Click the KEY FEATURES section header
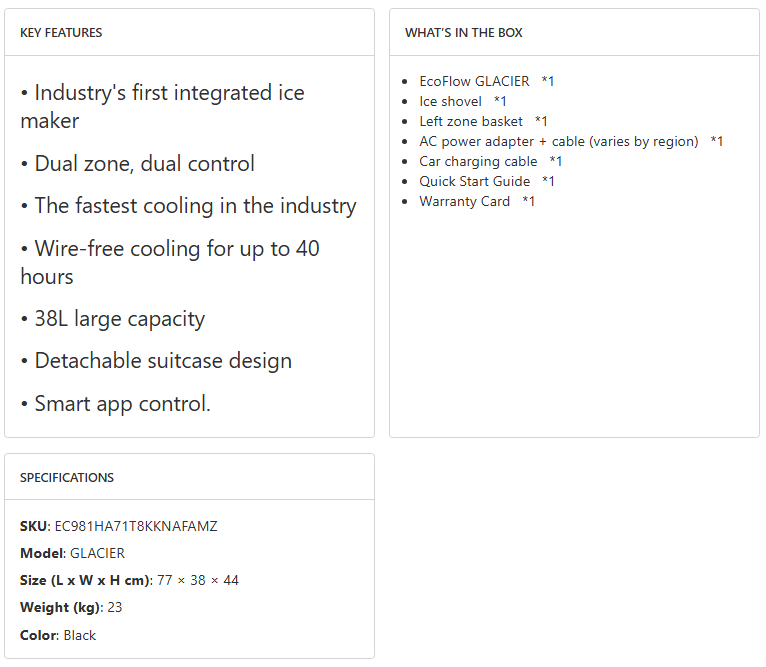 click(x=61, y=33)
